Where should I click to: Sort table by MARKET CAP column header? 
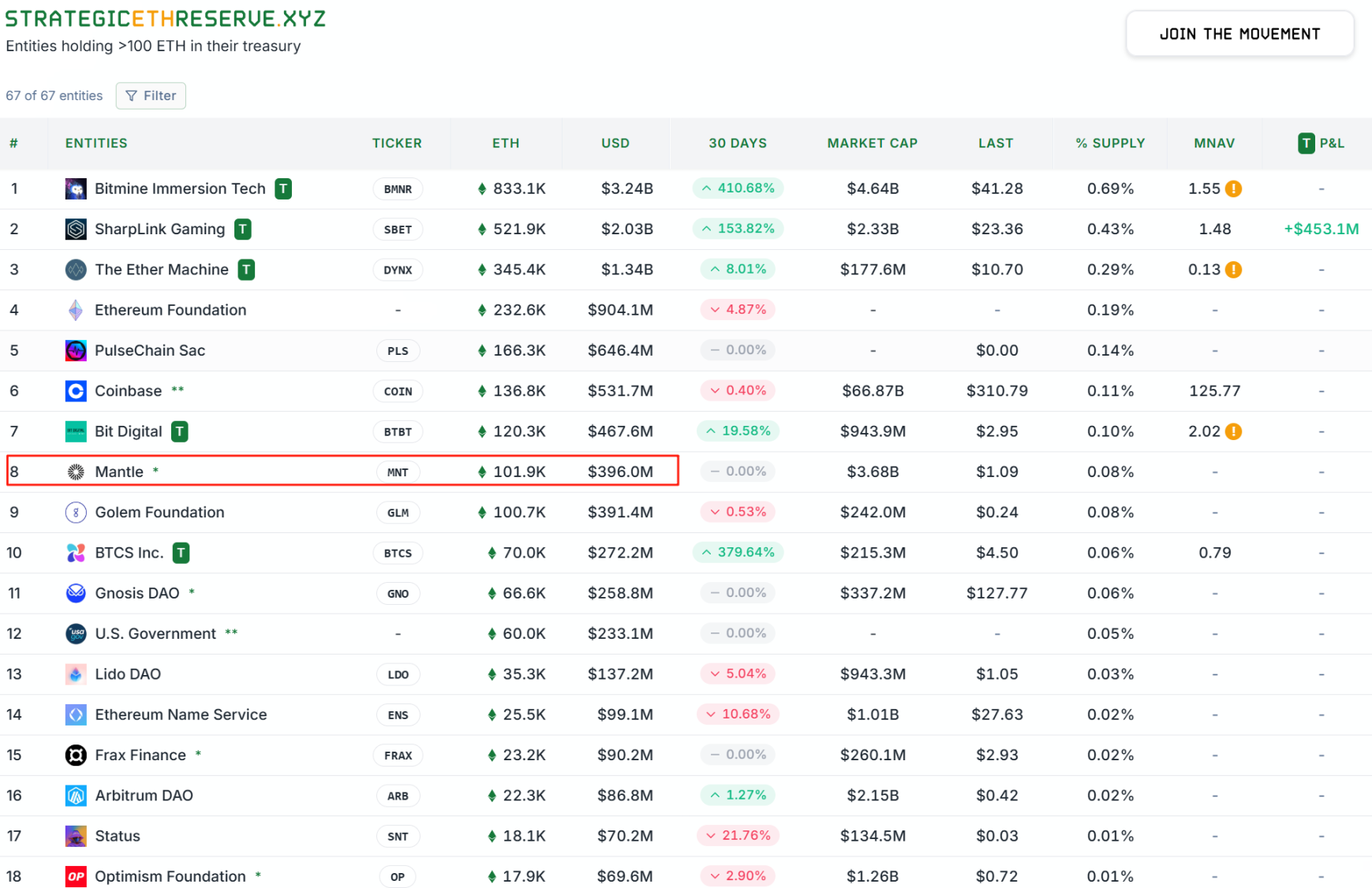pyautogui.click(x=872, y=144)
